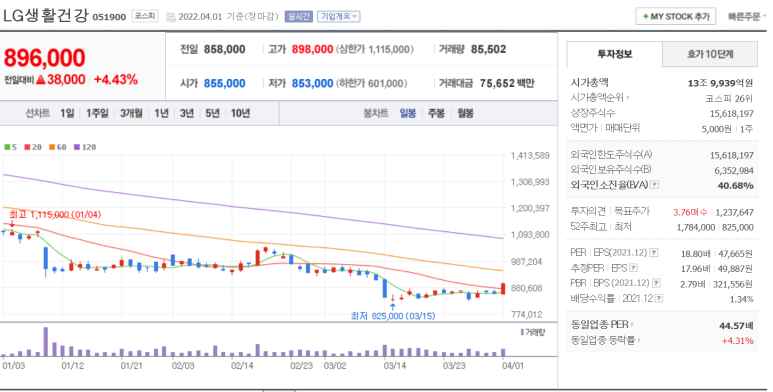Expand the 기업개요 dropdown
The width and height of the screenshot is (773, 392).
click(339, 17)
